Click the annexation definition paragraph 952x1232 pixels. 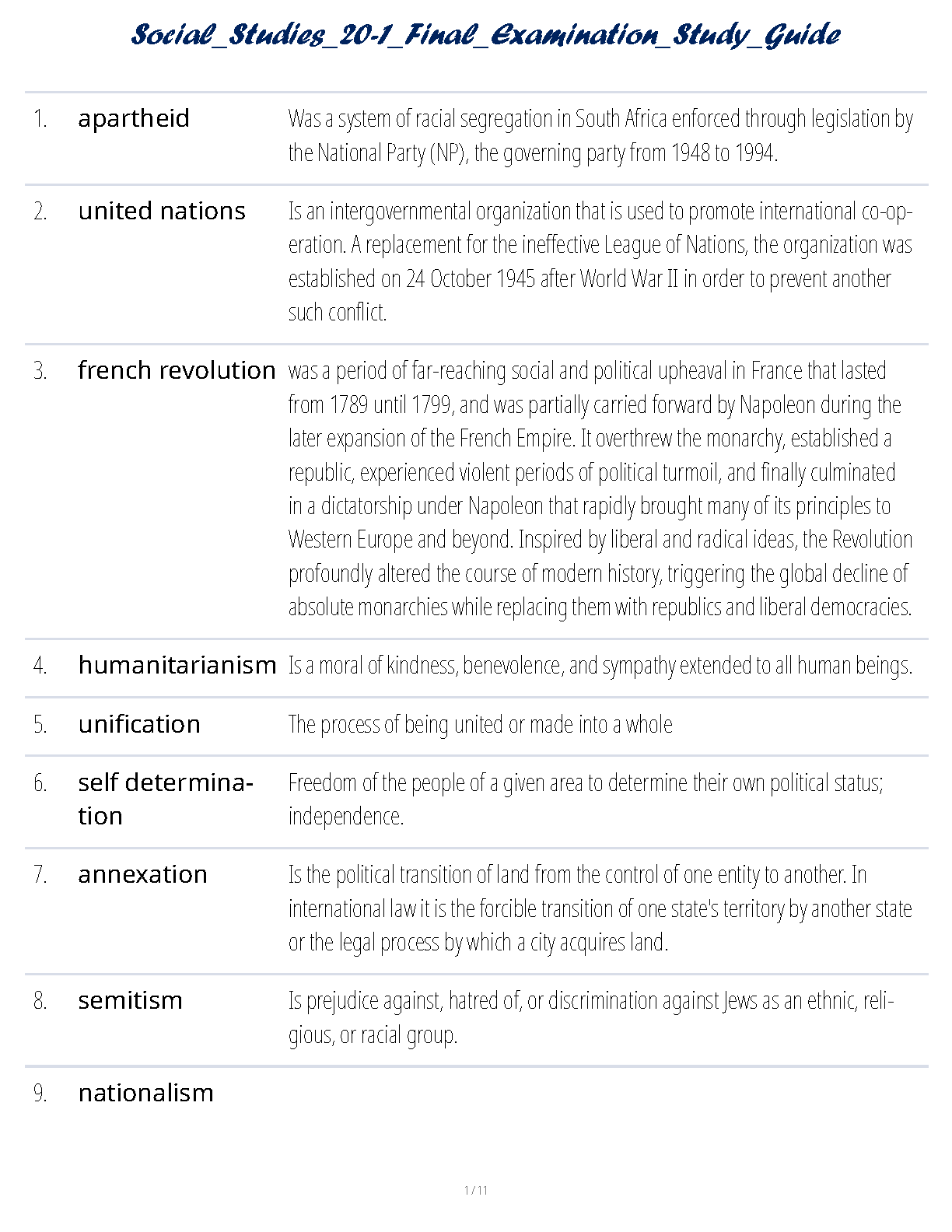tap(600, 908)
